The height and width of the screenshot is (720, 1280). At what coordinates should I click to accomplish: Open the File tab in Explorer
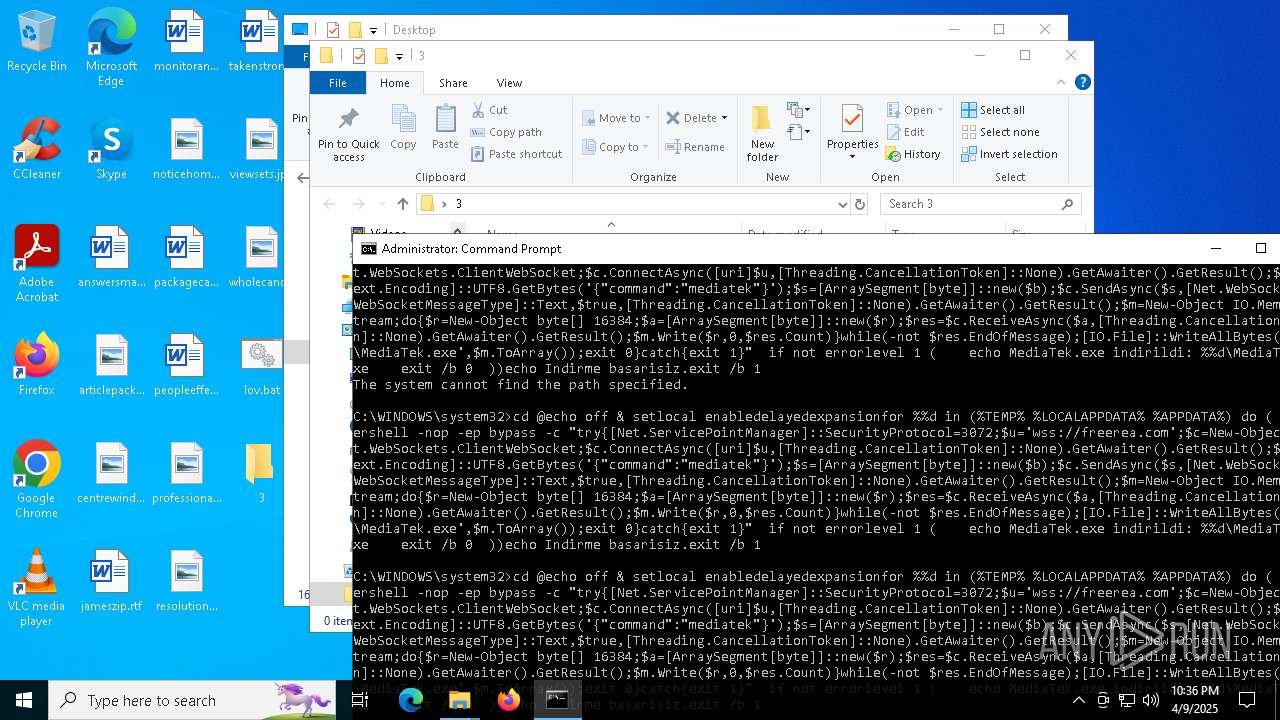(338, 83)
